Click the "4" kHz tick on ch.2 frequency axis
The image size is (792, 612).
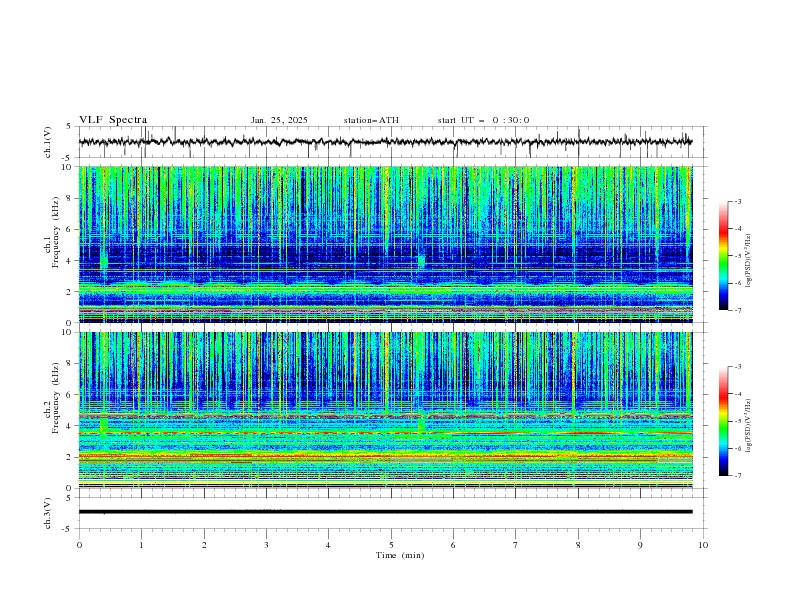71,426
